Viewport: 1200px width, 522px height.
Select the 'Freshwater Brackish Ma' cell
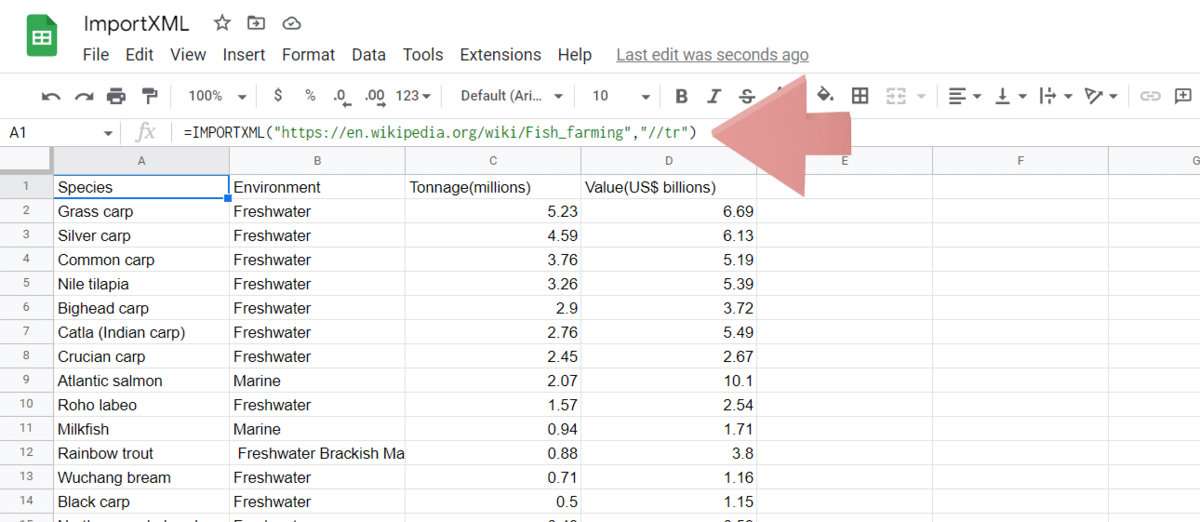pyautogui.click(x=317, y=453)
